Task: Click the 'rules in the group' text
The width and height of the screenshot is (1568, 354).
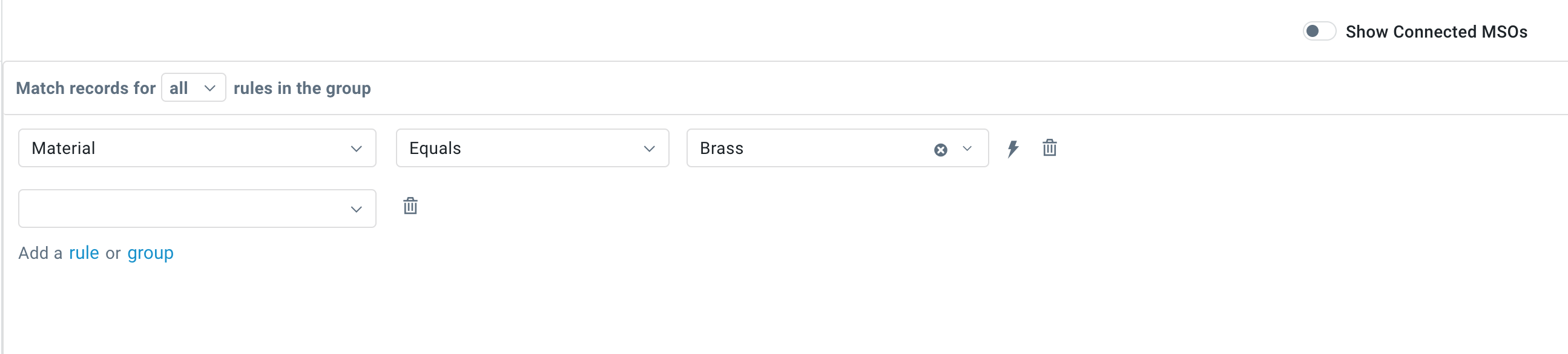Action: coord(302,88)
